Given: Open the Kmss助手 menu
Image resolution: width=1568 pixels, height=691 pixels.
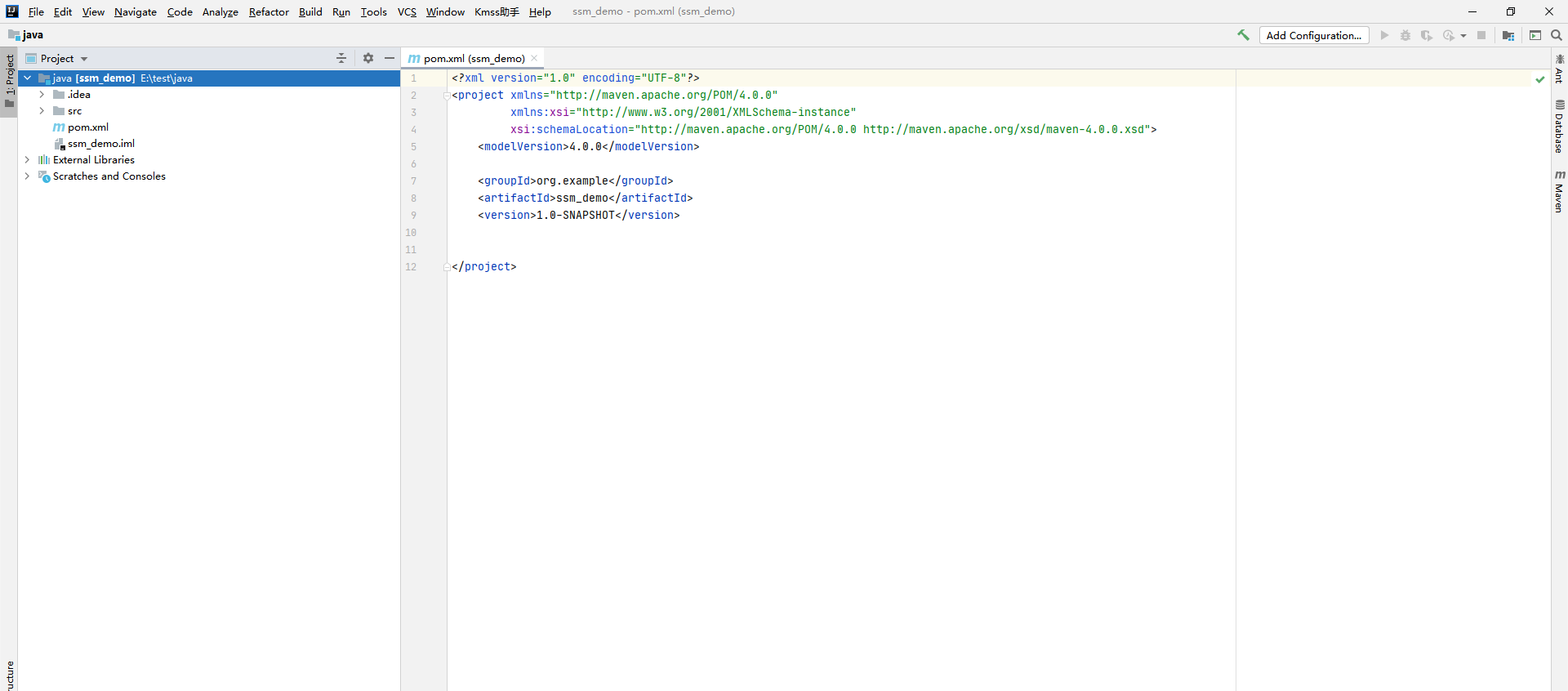Looking at the screenshot, I should (x=497, y=11).
